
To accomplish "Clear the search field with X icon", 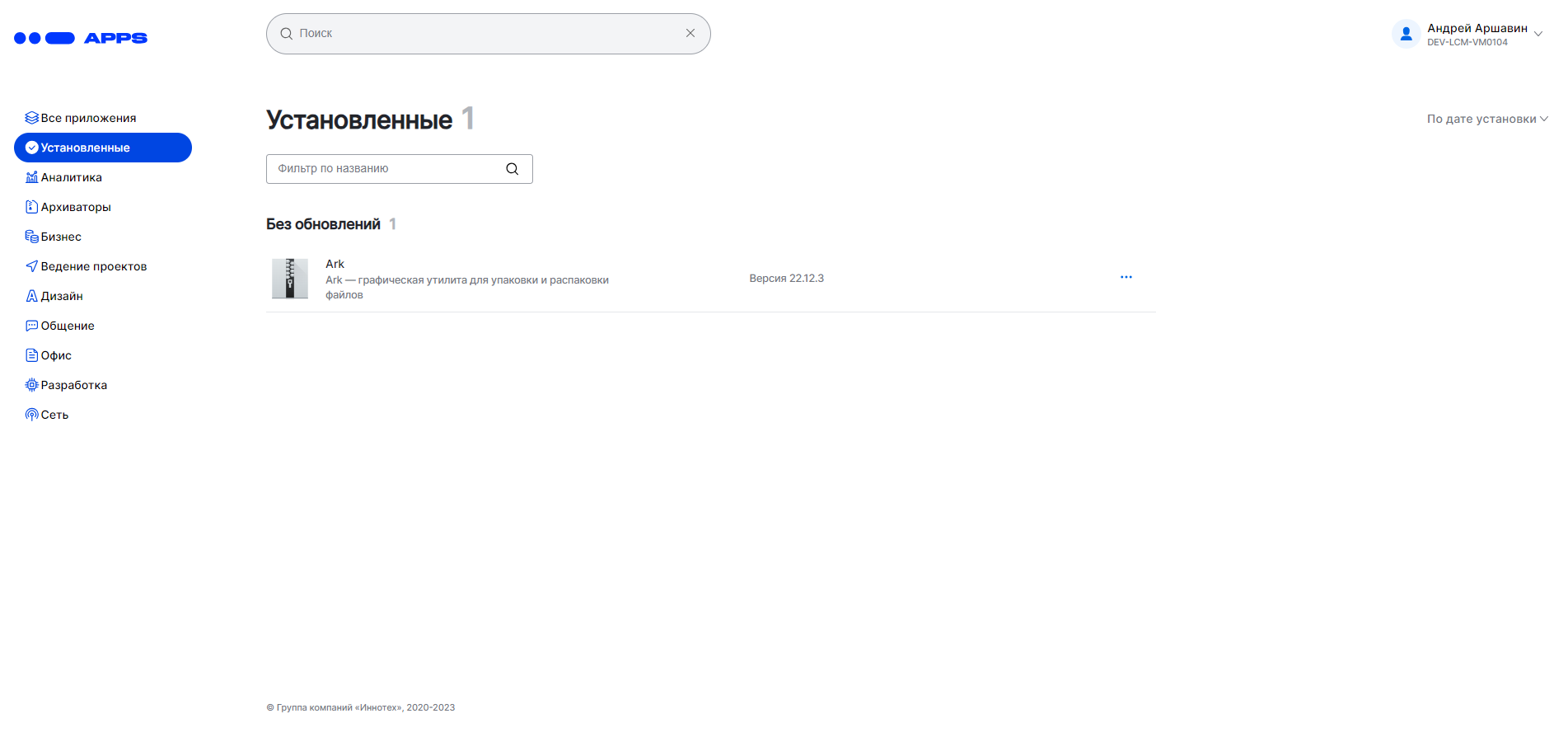I will (x=690, y=34).
